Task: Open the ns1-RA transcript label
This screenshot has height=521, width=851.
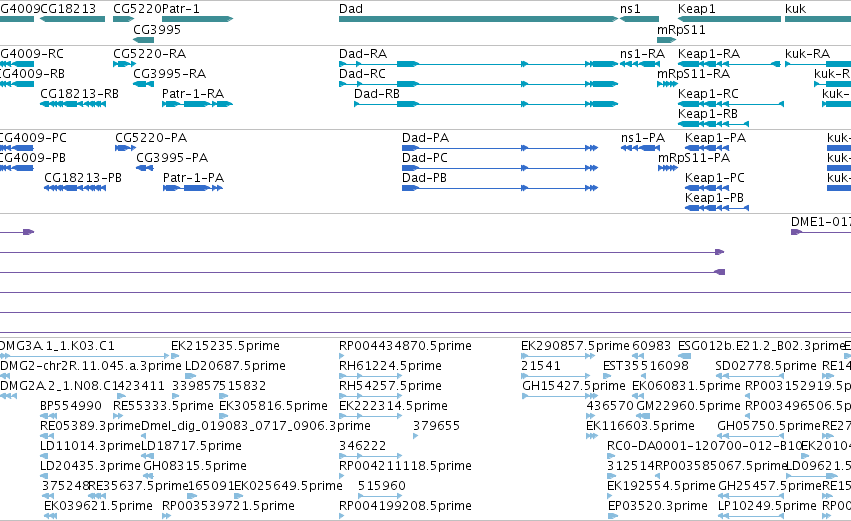Action: pos(642,54)
